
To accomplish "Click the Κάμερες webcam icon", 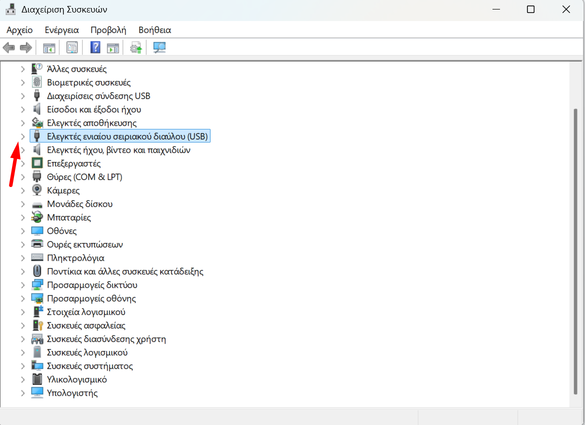I will (x=37, y=190).
